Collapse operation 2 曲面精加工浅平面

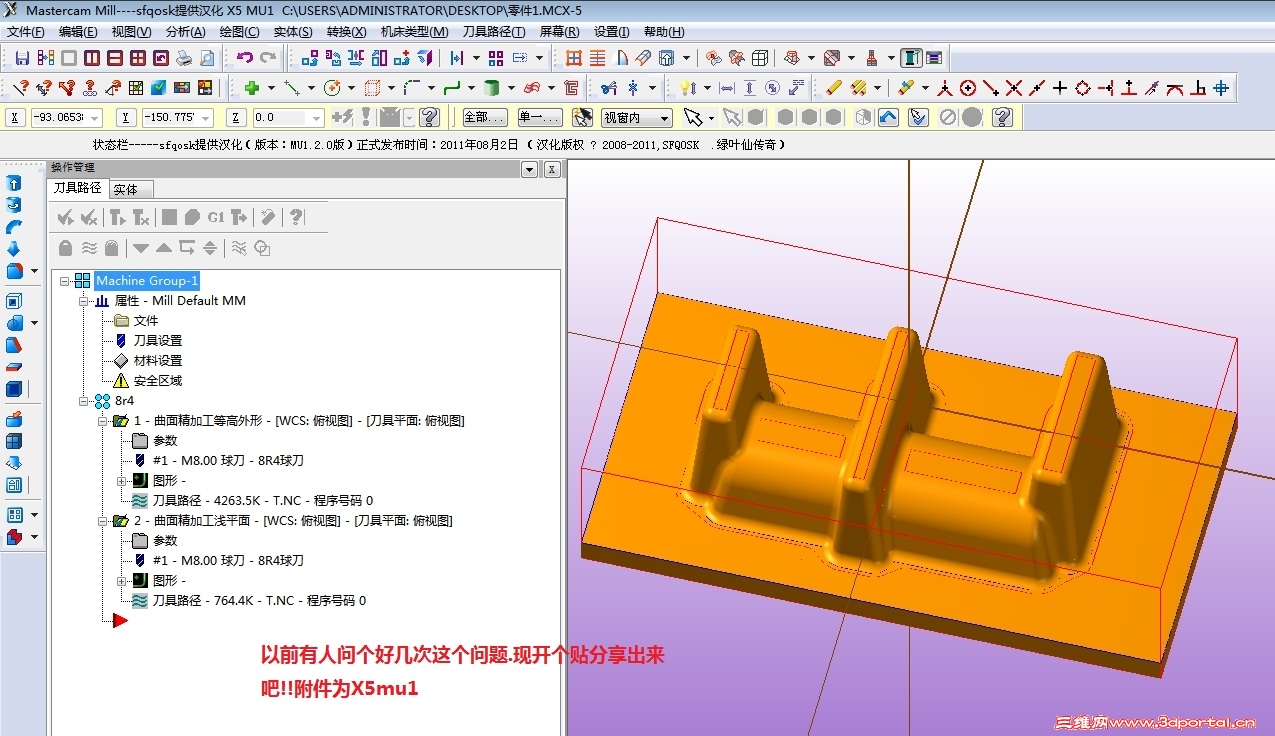click(x=102, y=521)
